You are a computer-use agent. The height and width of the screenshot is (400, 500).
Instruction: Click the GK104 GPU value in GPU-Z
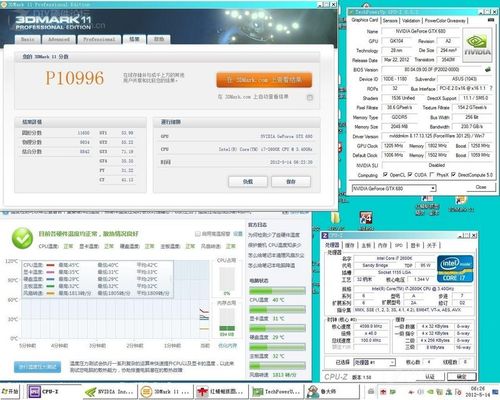[396, 41]
